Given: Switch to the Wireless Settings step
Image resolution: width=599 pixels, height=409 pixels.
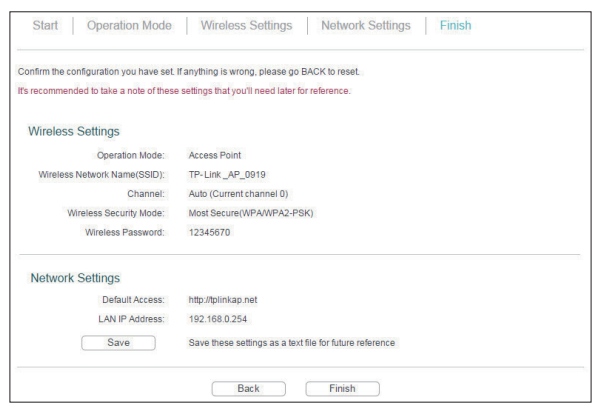Looking at the screenshot, I should pyautogui.click(x=246, y=26).
